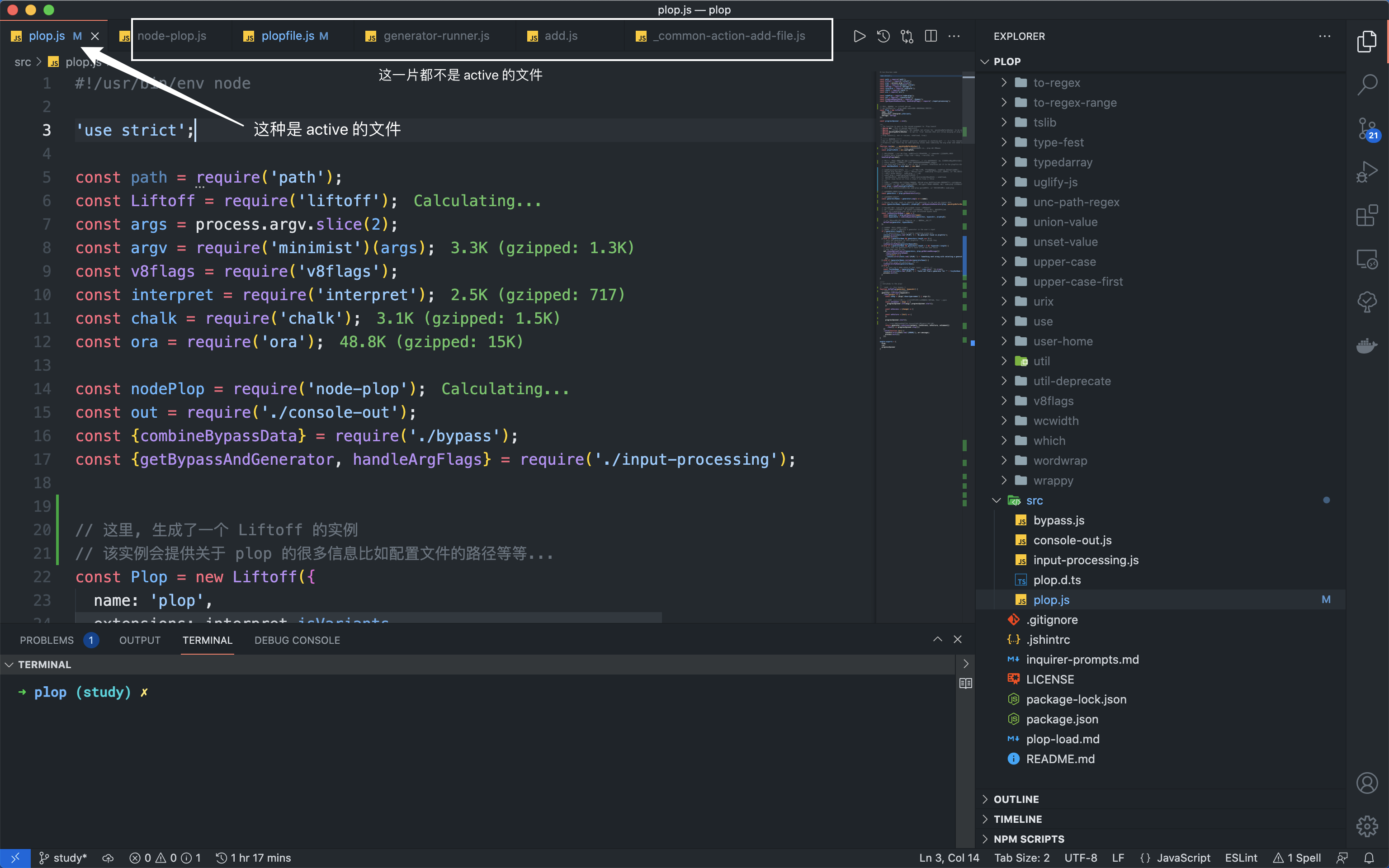Split the editor to the right
Viewport: 1389px width, 868px height.
tap(931, 36)
